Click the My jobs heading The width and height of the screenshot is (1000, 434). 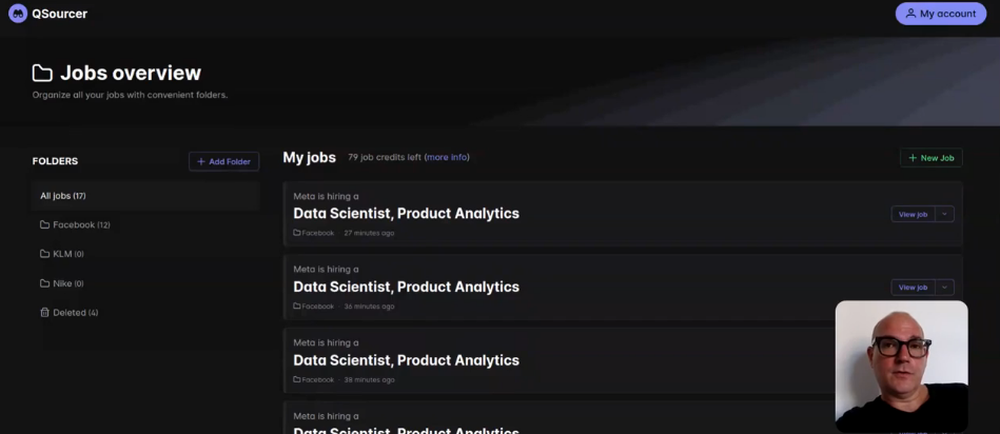coord(309,157)
